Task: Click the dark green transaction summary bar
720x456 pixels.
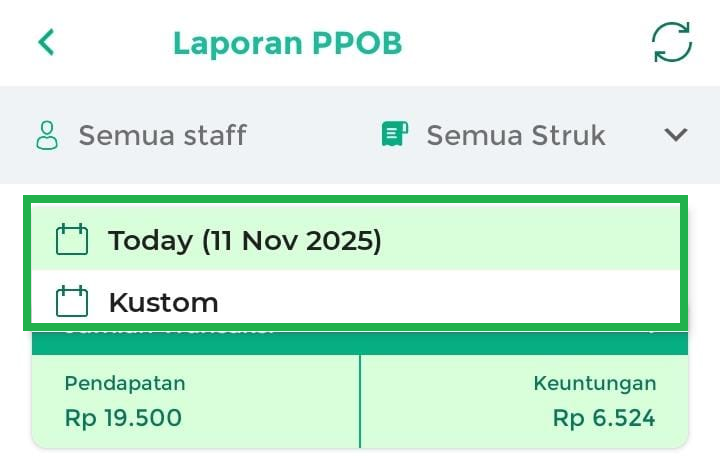Action: (360, 341)
